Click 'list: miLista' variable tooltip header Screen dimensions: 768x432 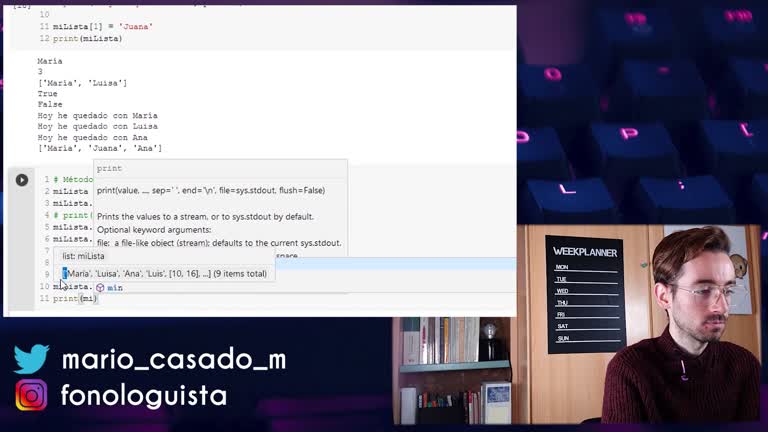[83, 256]
